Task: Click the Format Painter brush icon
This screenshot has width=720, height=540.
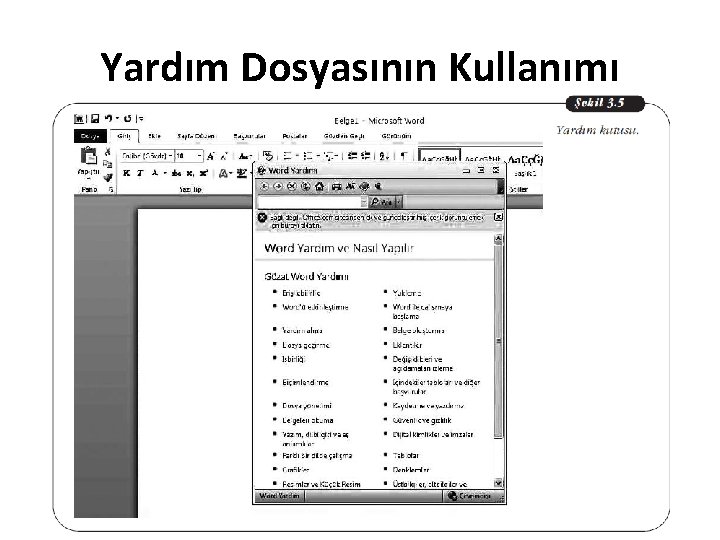Action: [x=108, y=177]
